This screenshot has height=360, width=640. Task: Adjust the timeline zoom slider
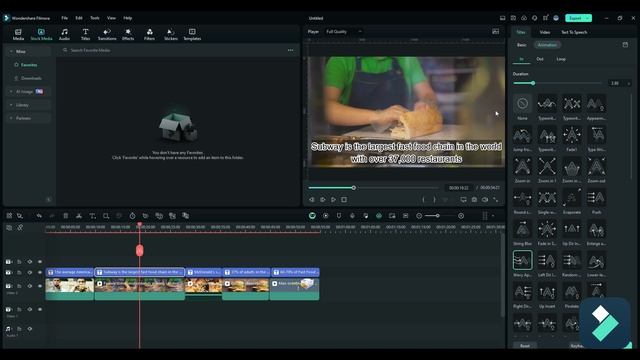(440, 216)
